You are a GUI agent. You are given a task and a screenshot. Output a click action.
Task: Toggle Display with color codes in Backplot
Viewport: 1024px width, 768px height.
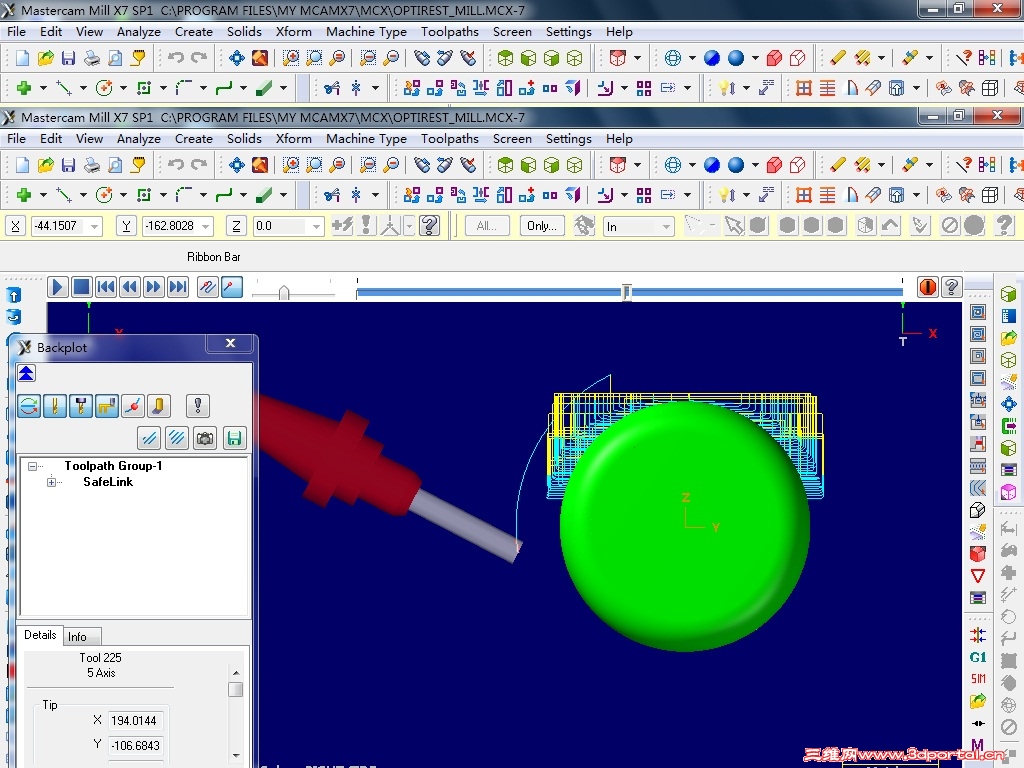(29, 406)
